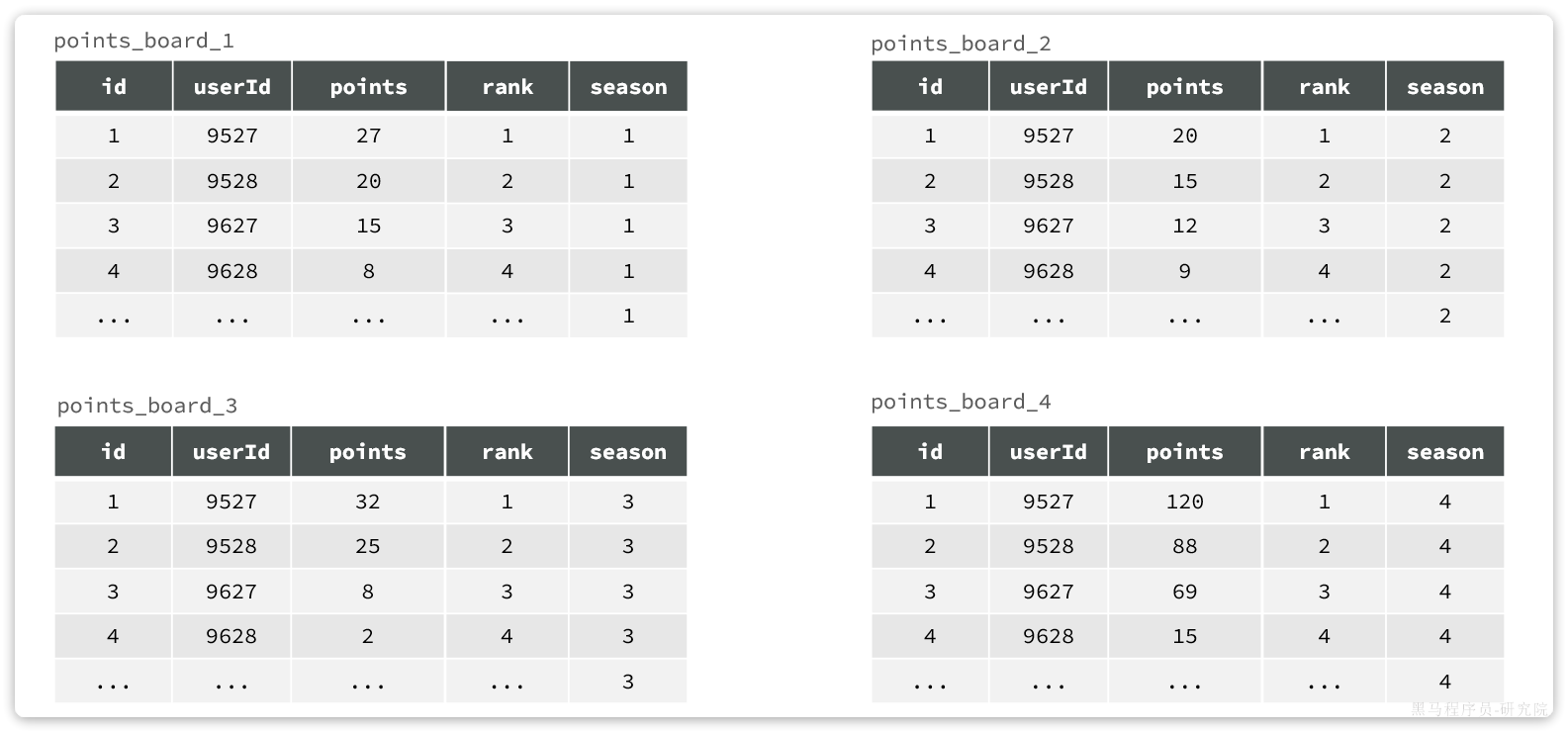Click id header in points_board_3
The width and height of the screenshot is (1568, 734).
click(114, 452)
